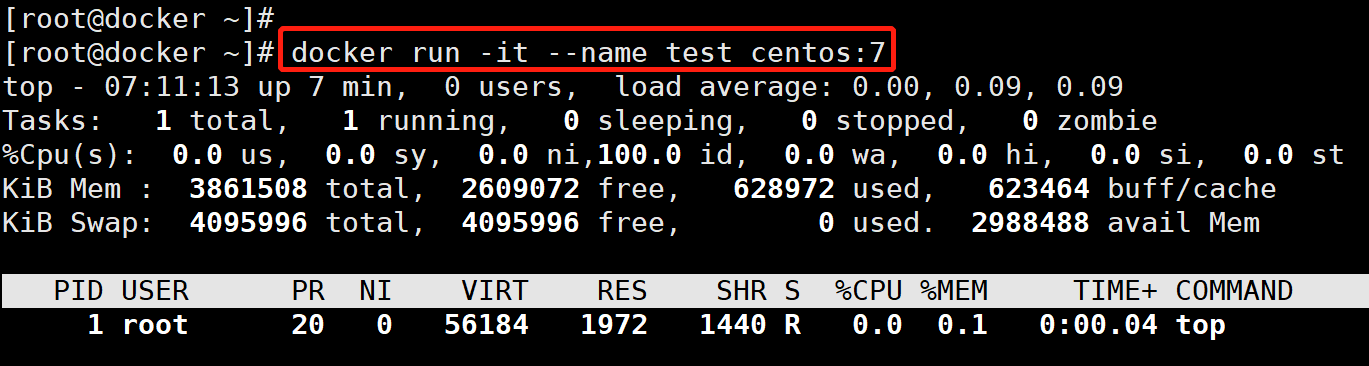
Task: Click the VIRT column header
Action: pos(494,291)
